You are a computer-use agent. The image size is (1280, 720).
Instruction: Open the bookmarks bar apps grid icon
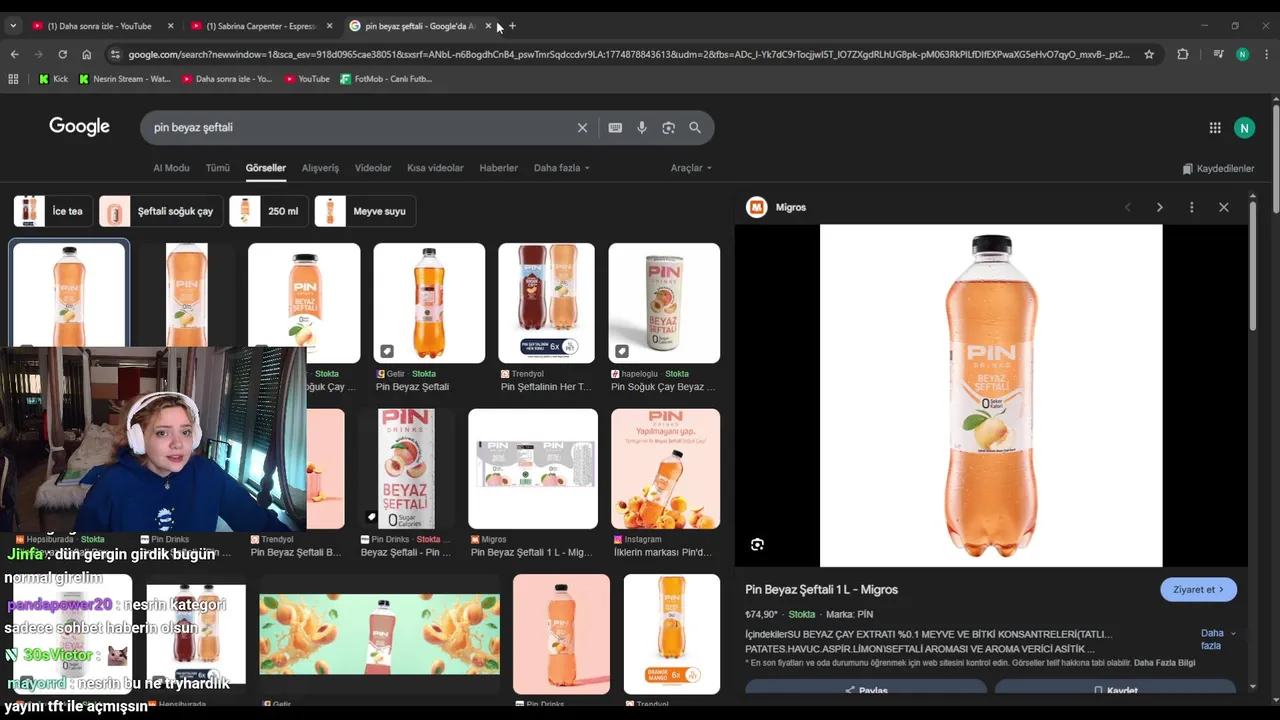pyautogui.click(x=13, y=79)
